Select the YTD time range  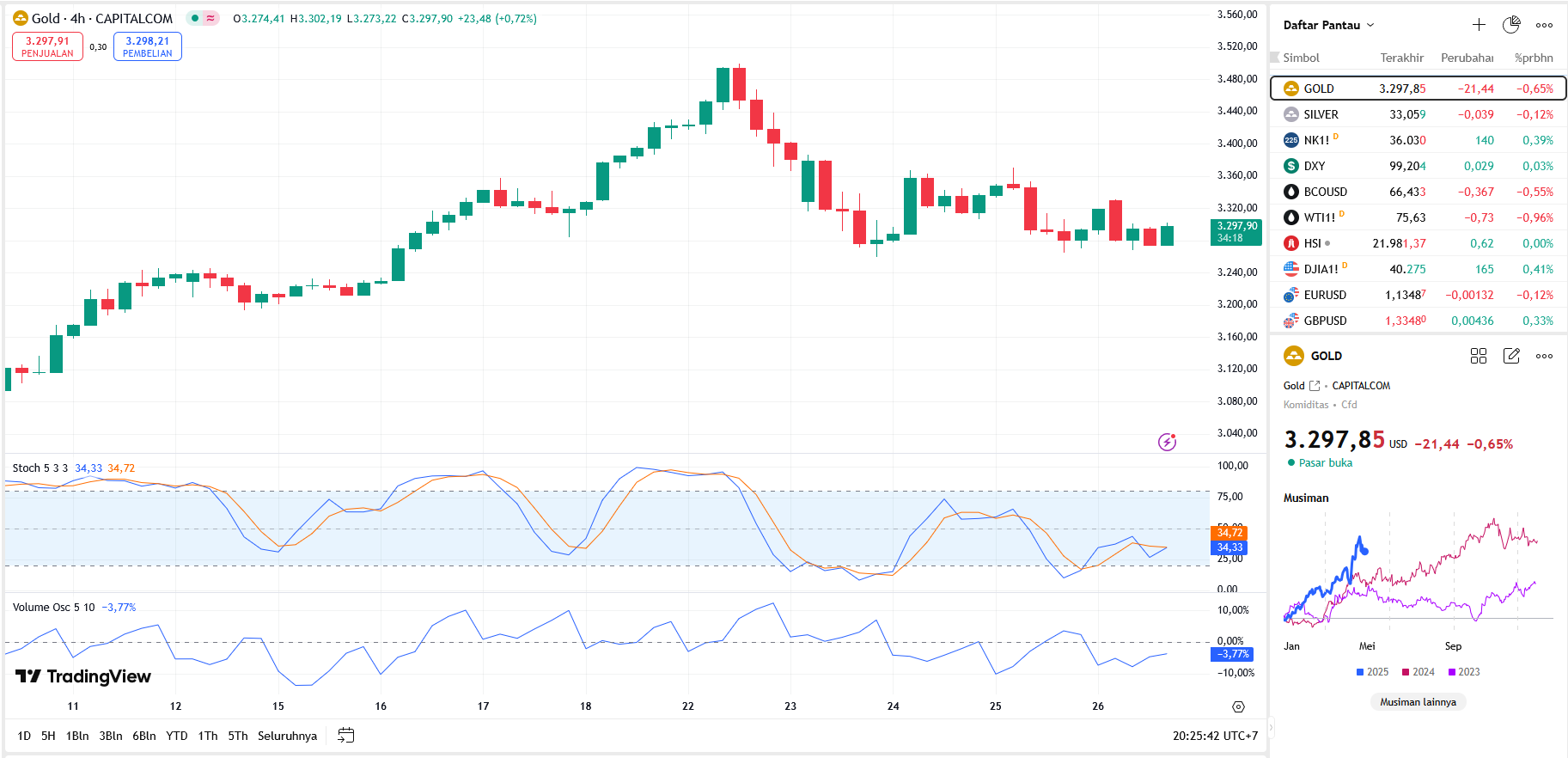(x=177, y=736)
